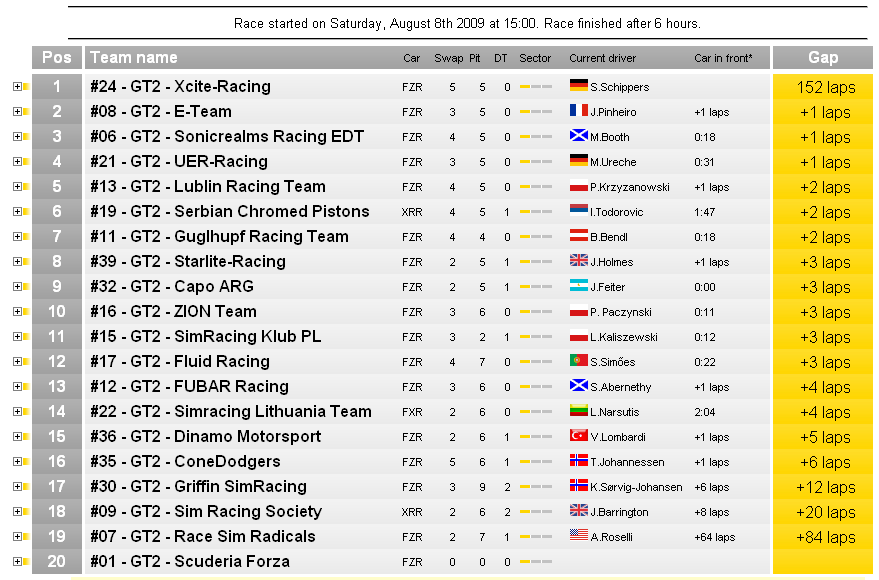Click the Pos column header

point(56,58)
